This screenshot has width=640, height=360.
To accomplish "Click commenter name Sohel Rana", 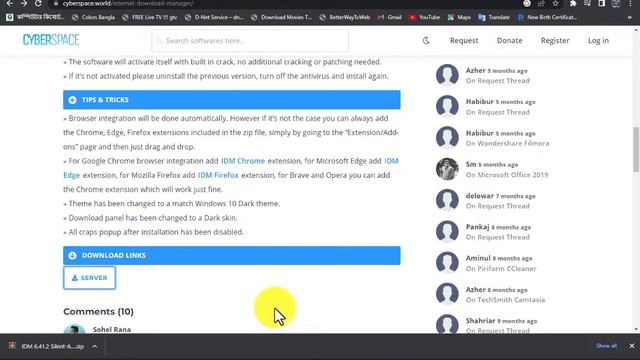I will 112,329.
